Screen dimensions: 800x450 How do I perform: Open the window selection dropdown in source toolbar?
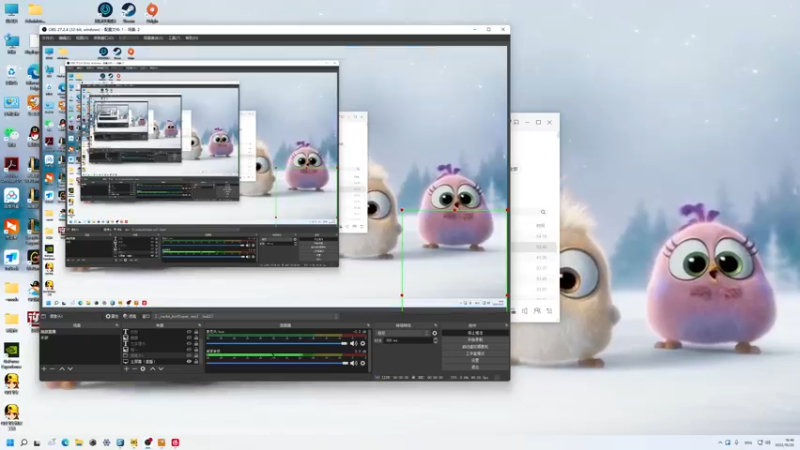coord(246,316)
